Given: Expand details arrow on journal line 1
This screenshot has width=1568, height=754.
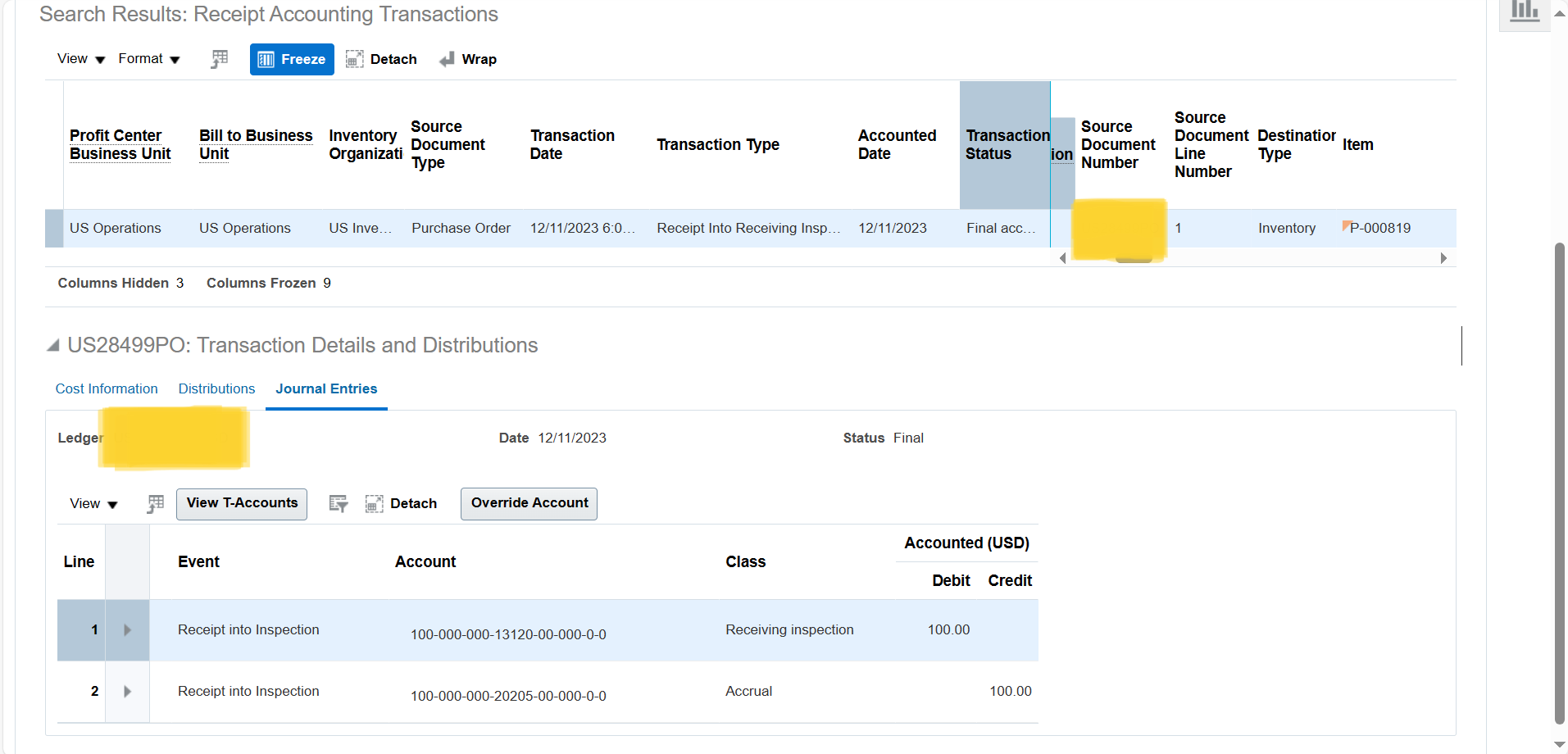Looking at the screenshot, I should (128, 629).
